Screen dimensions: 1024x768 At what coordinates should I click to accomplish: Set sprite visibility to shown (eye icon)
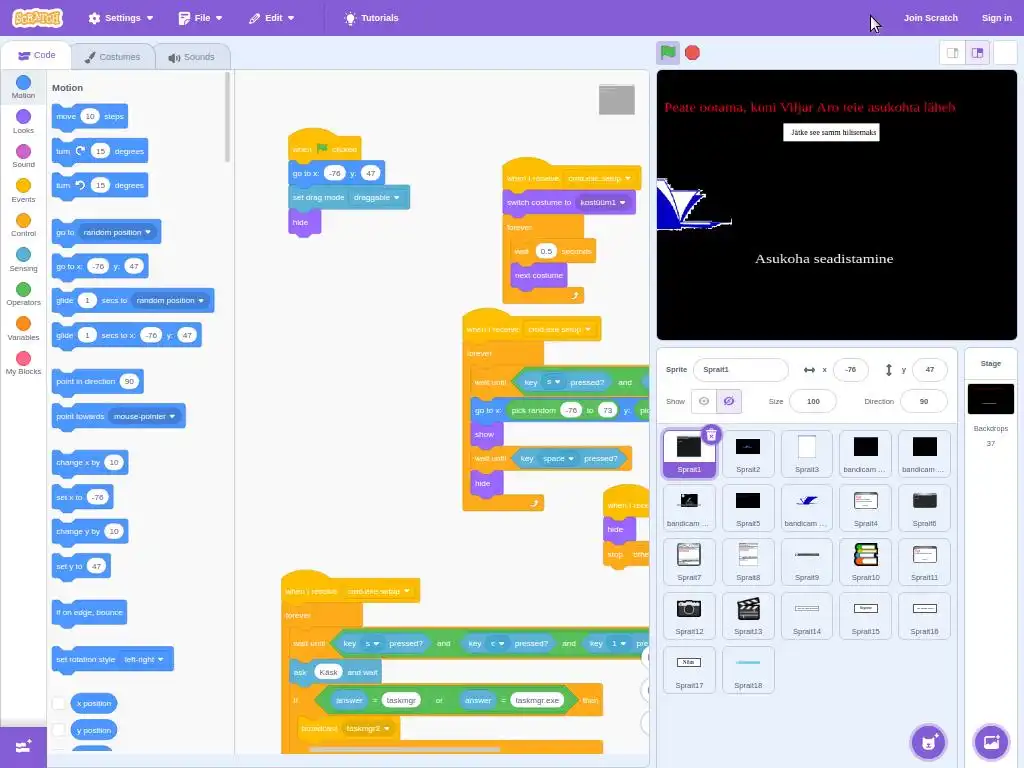[x=704, y=401]
